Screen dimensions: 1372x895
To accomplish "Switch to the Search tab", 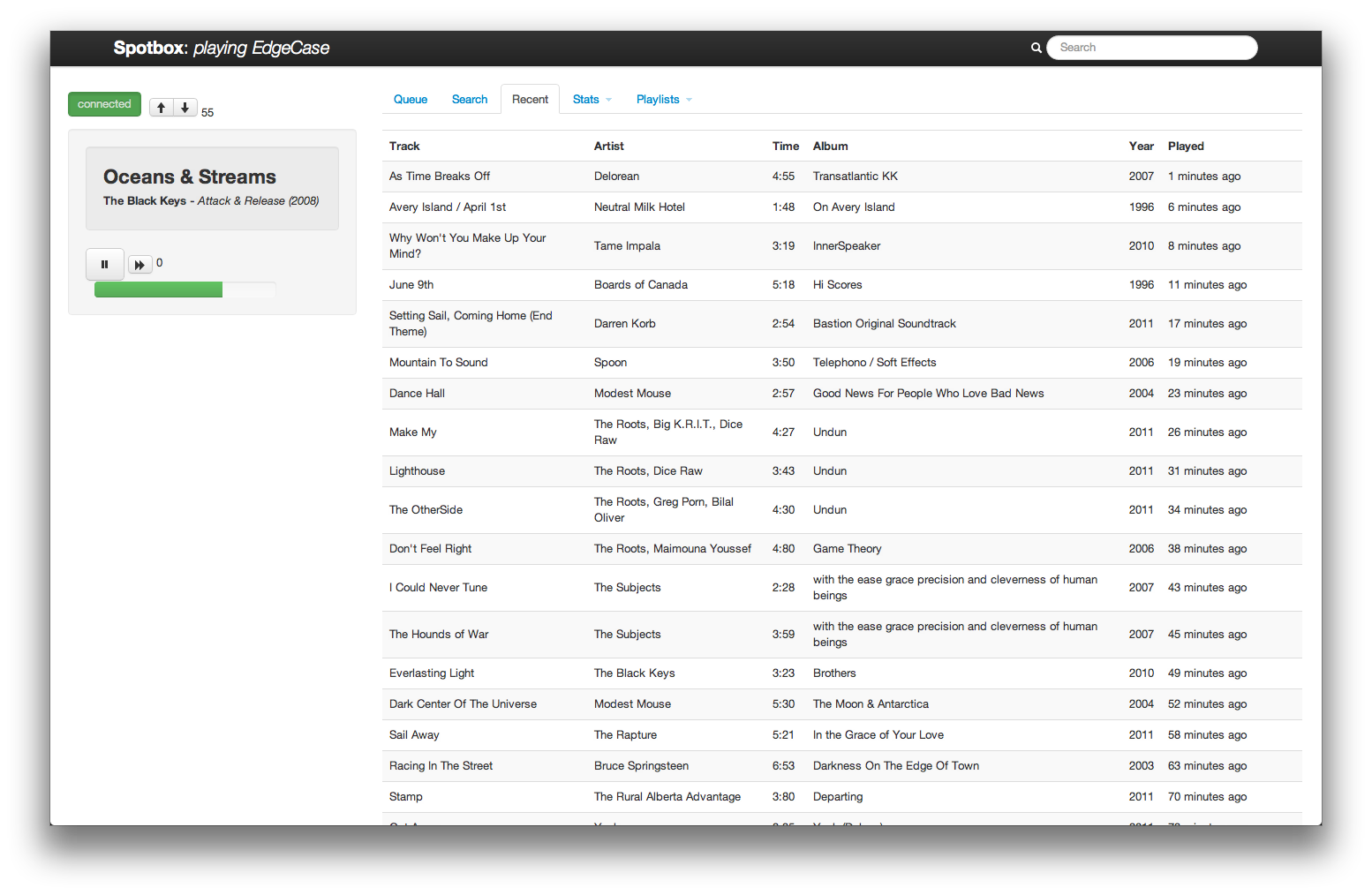I will coord(470,100).
